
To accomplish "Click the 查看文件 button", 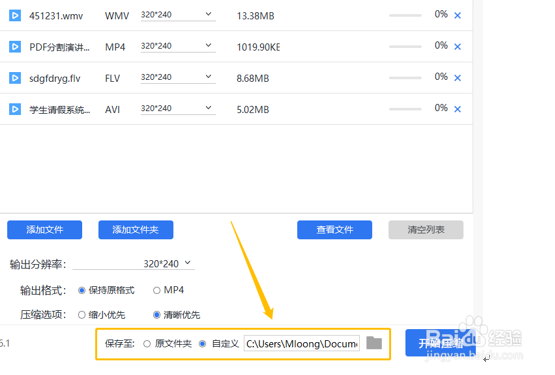I will [334, 230].
